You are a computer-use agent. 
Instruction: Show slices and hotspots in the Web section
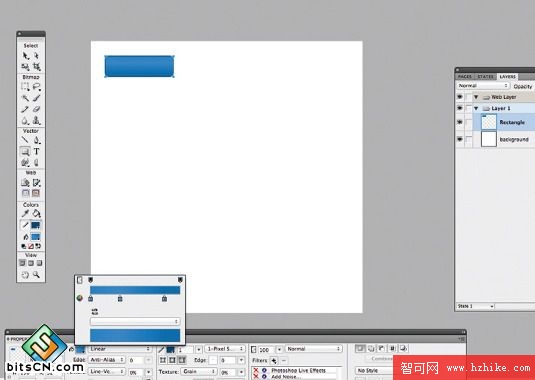[x=36, y=193]
